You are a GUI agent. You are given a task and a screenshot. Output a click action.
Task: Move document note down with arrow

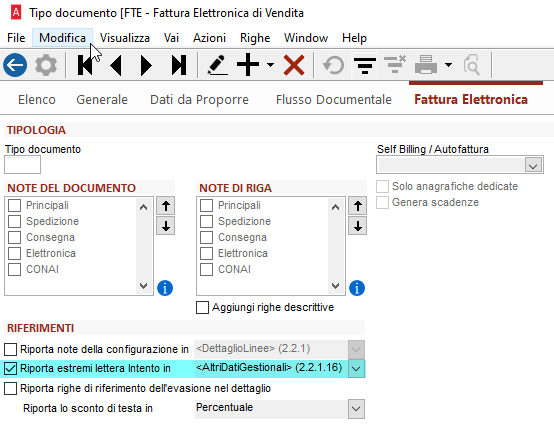(x=166, y=226)
